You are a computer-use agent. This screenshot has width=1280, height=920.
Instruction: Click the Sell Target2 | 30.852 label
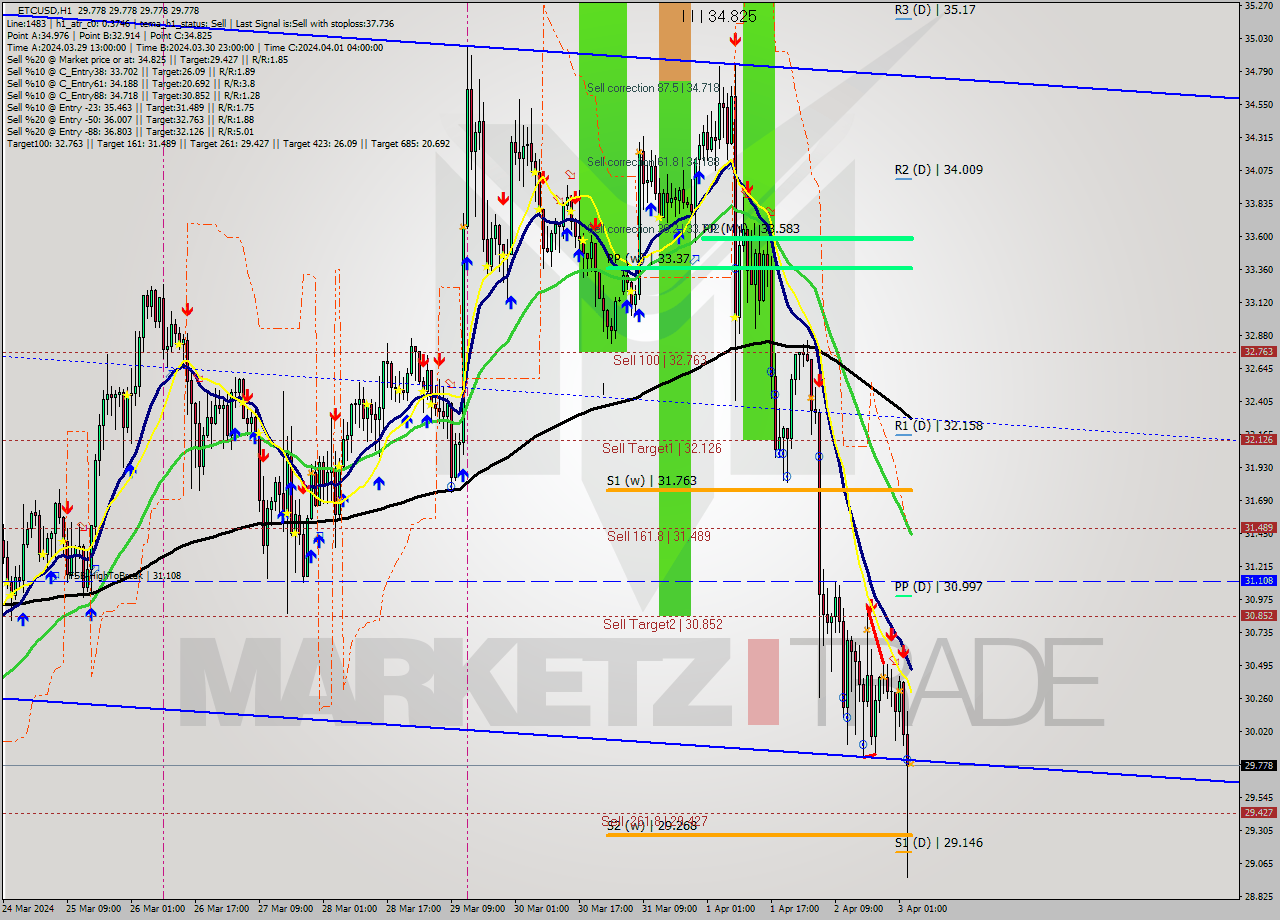pos(662,624)
